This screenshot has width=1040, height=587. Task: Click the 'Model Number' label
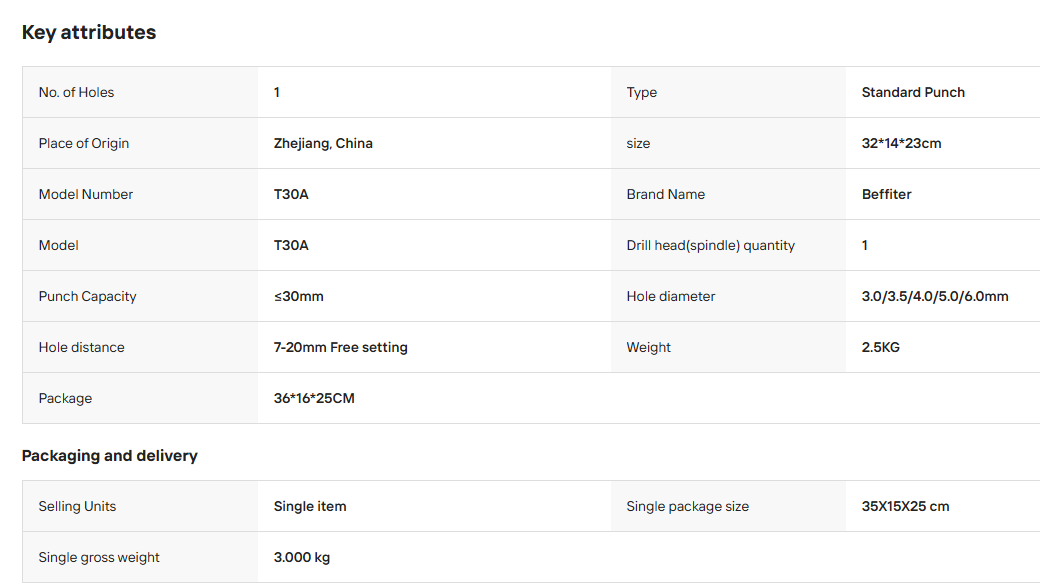[x=86, y=194]
